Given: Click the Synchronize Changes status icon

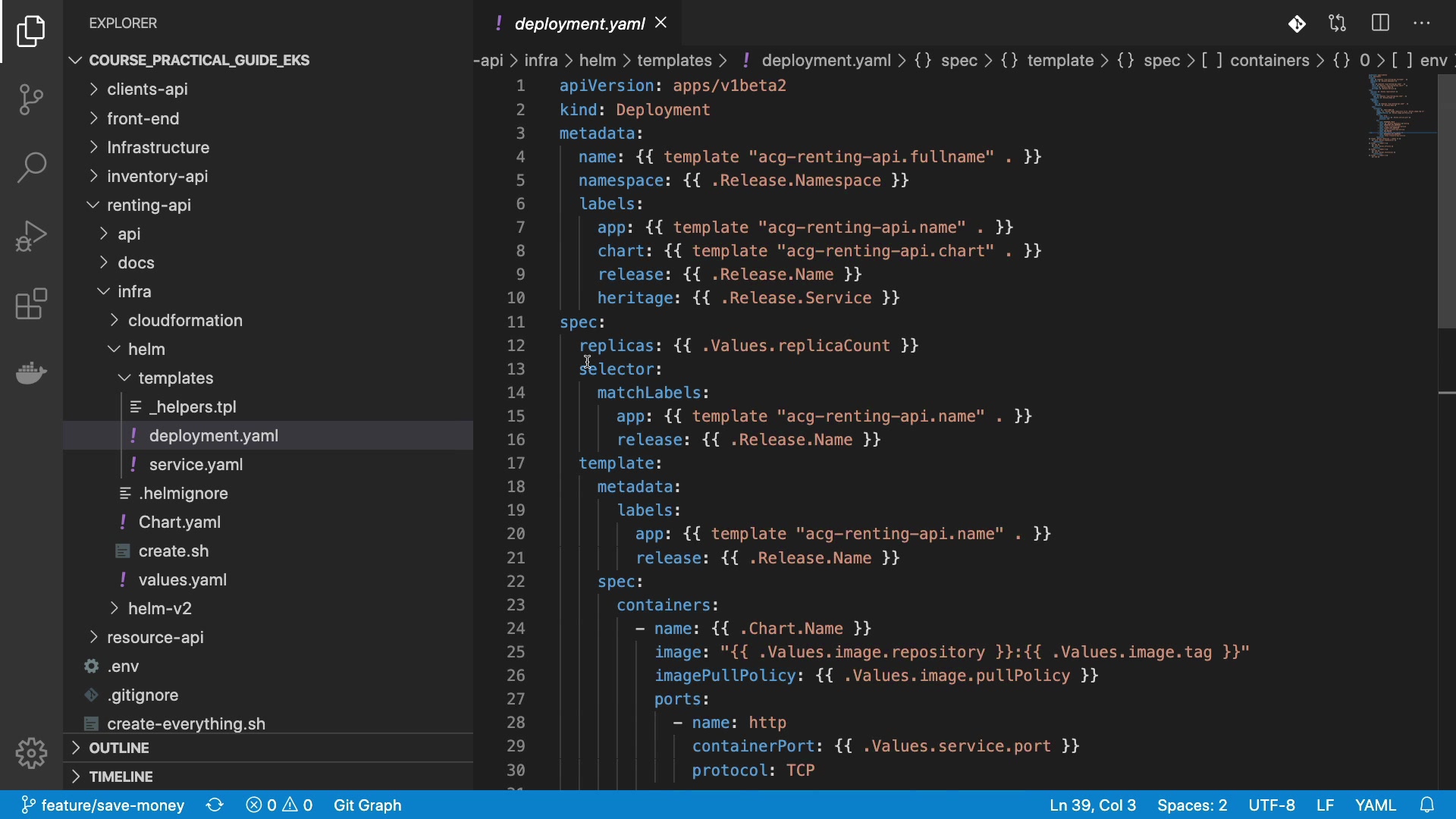Looking at the screenshot, I should tap(215, 805).
